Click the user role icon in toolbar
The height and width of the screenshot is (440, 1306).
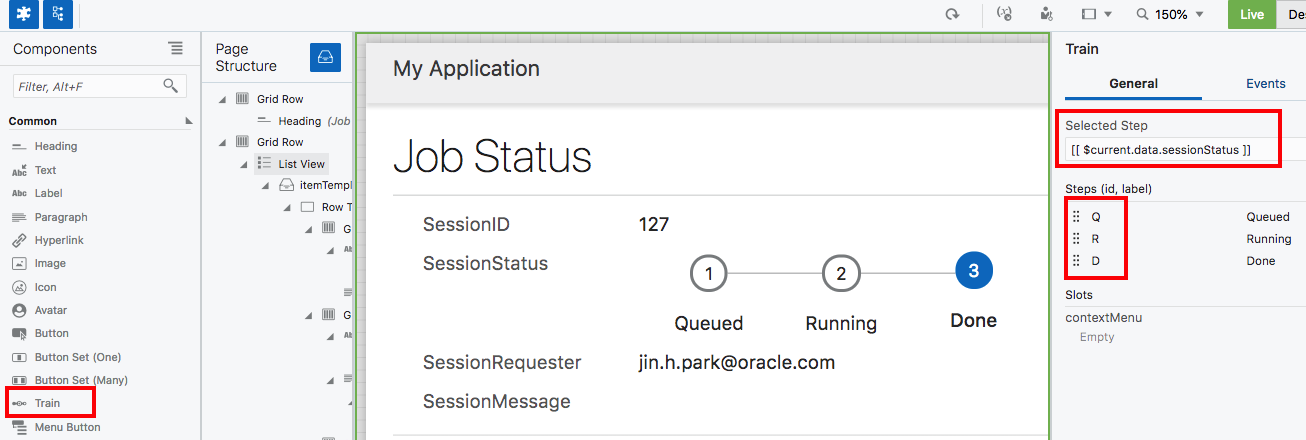(1046, 14)
